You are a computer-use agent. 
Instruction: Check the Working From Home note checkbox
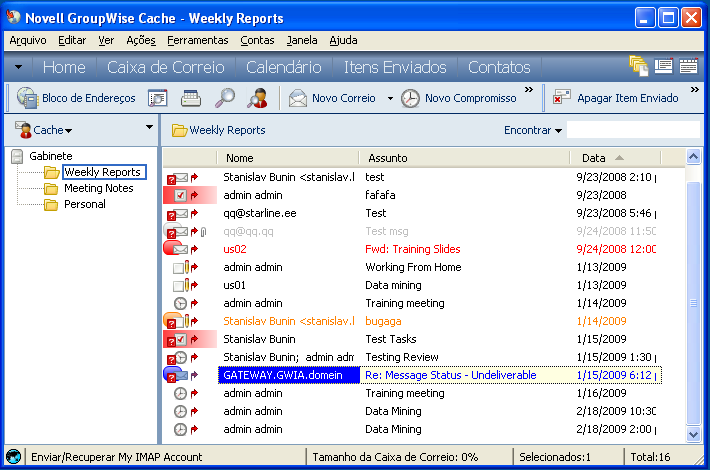click(177, 268)
